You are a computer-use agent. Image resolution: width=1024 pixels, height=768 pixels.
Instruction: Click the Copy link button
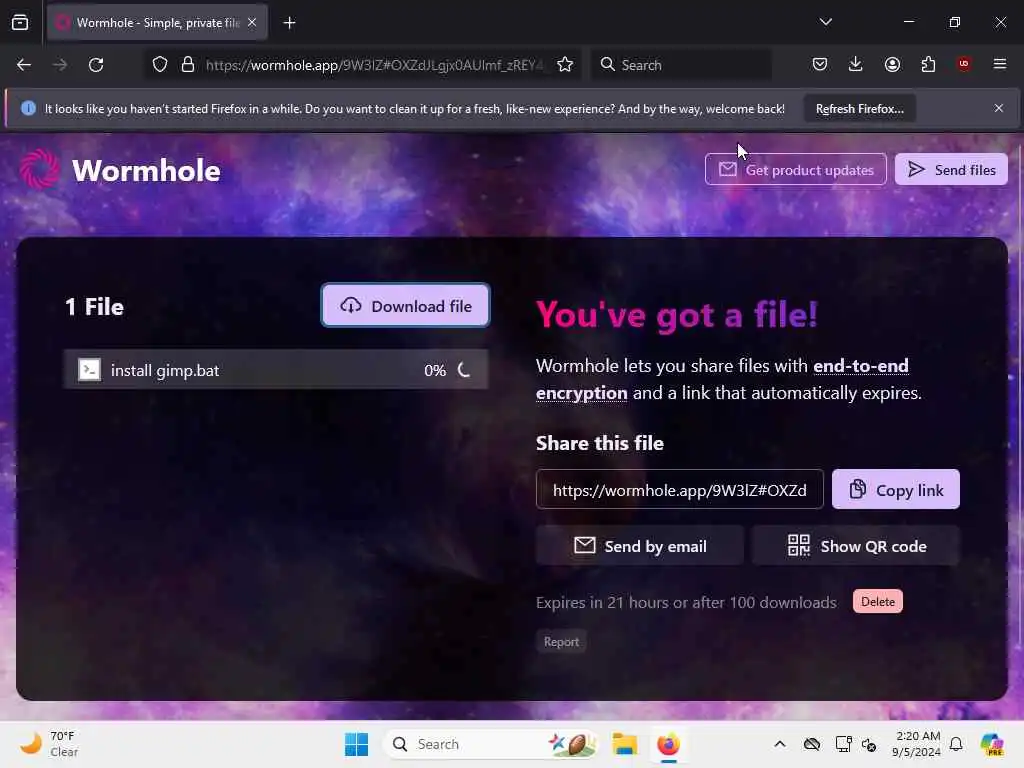(x=895, y=489)
